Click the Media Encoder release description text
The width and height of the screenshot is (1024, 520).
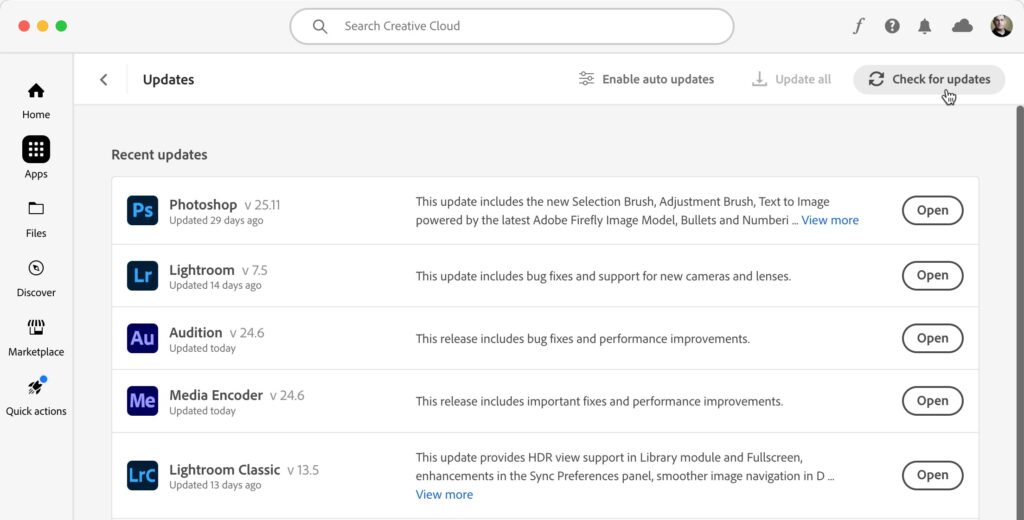tap(600, 401)
